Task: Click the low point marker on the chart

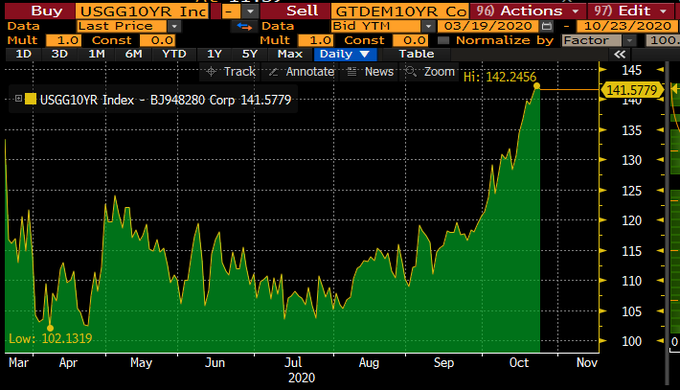Action: tap(50, 328)
